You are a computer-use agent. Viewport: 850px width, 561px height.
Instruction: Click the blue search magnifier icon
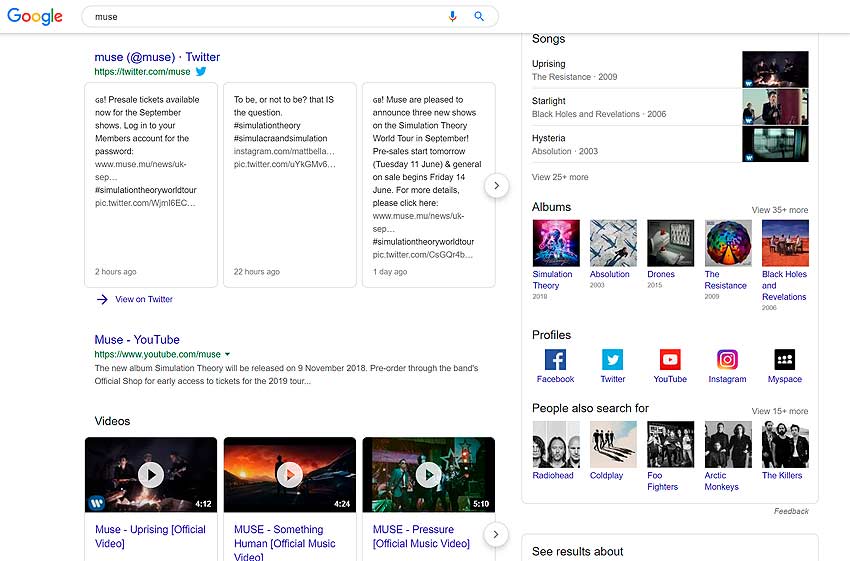tap(479, 16)
